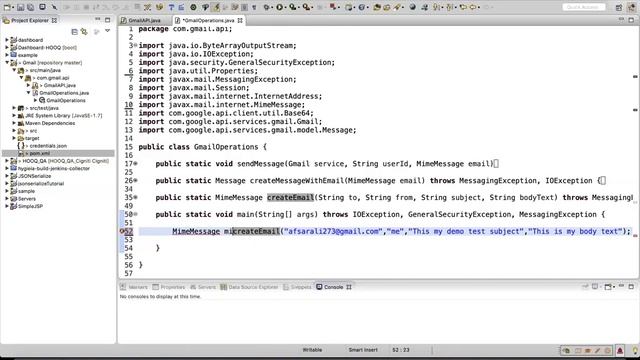The width and height of the screenshot is (640, 360).
Task: Click the Open Web Browser globe icon
Action: (x=412, y=7)
